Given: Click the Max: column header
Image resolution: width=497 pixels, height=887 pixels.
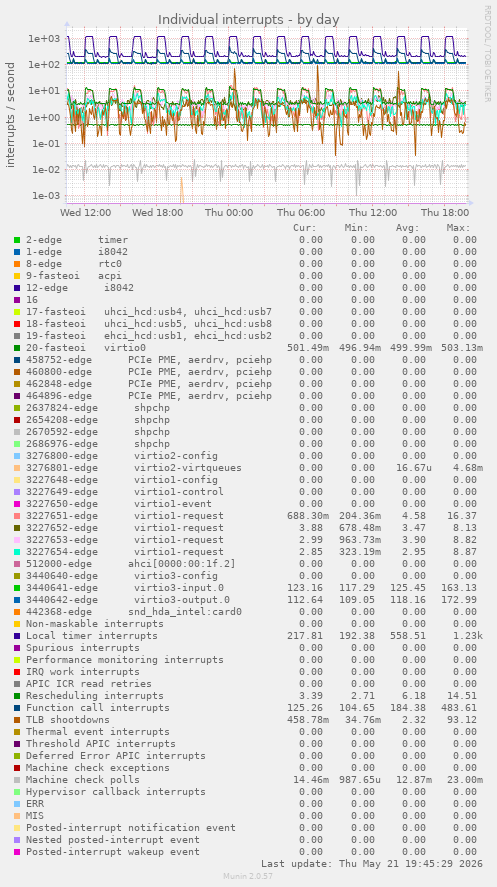Looking at the screenshot, I should pyautogui.click(x=458, y=228).
